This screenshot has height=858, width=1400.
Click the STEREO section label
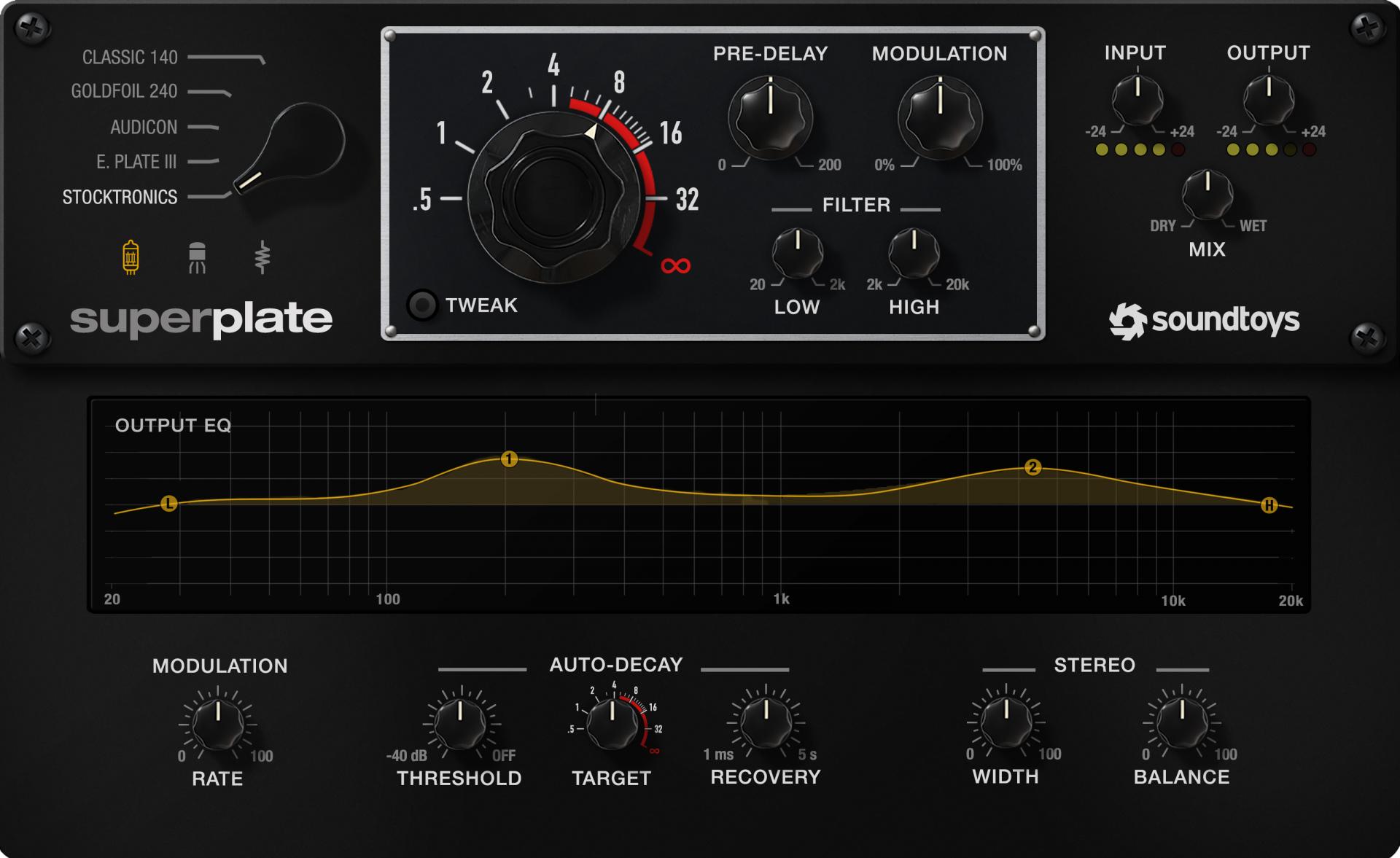(1094, 665)
